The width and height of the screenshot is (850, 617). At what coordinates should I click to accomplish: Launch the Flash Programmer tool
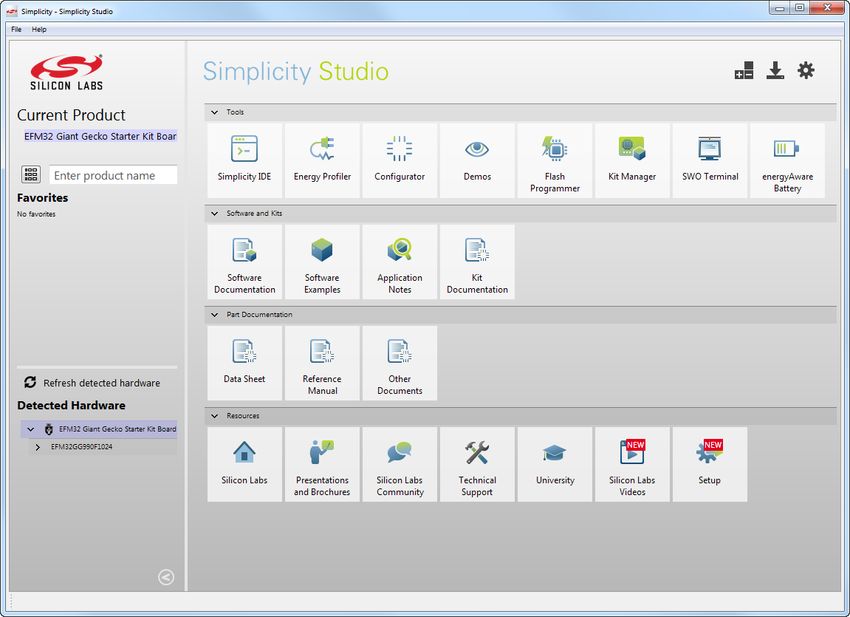coord(555,160)
